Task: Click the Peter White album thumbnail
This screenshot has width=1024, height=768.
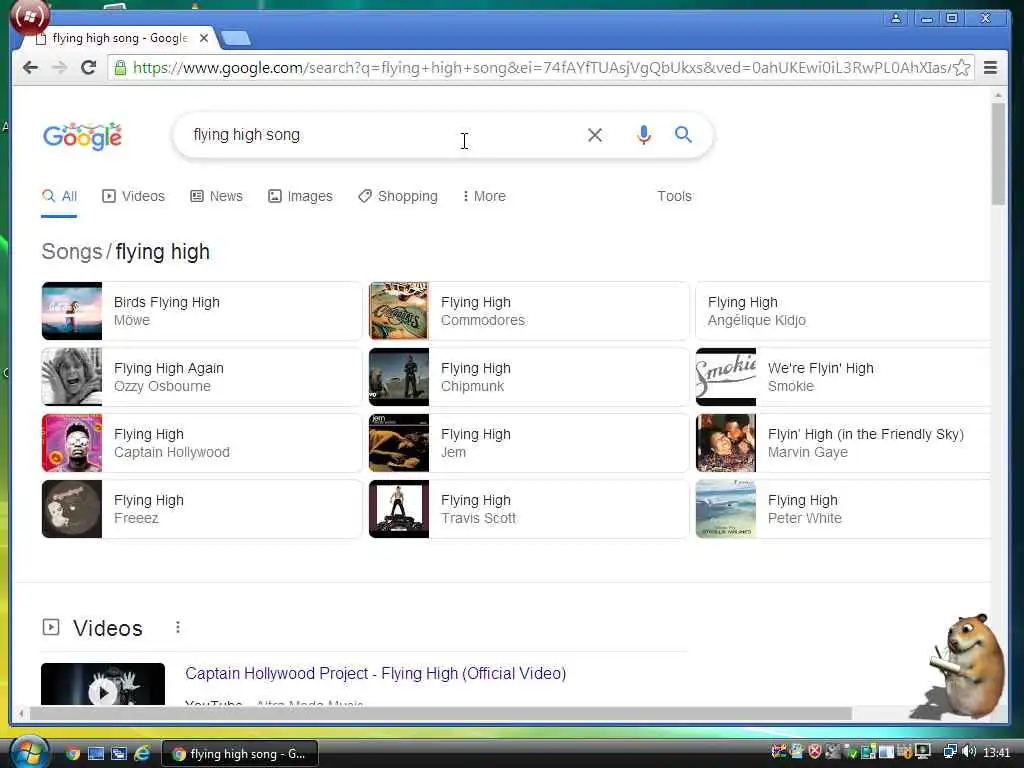Action: pyautogui.click(x=726, y=509)
